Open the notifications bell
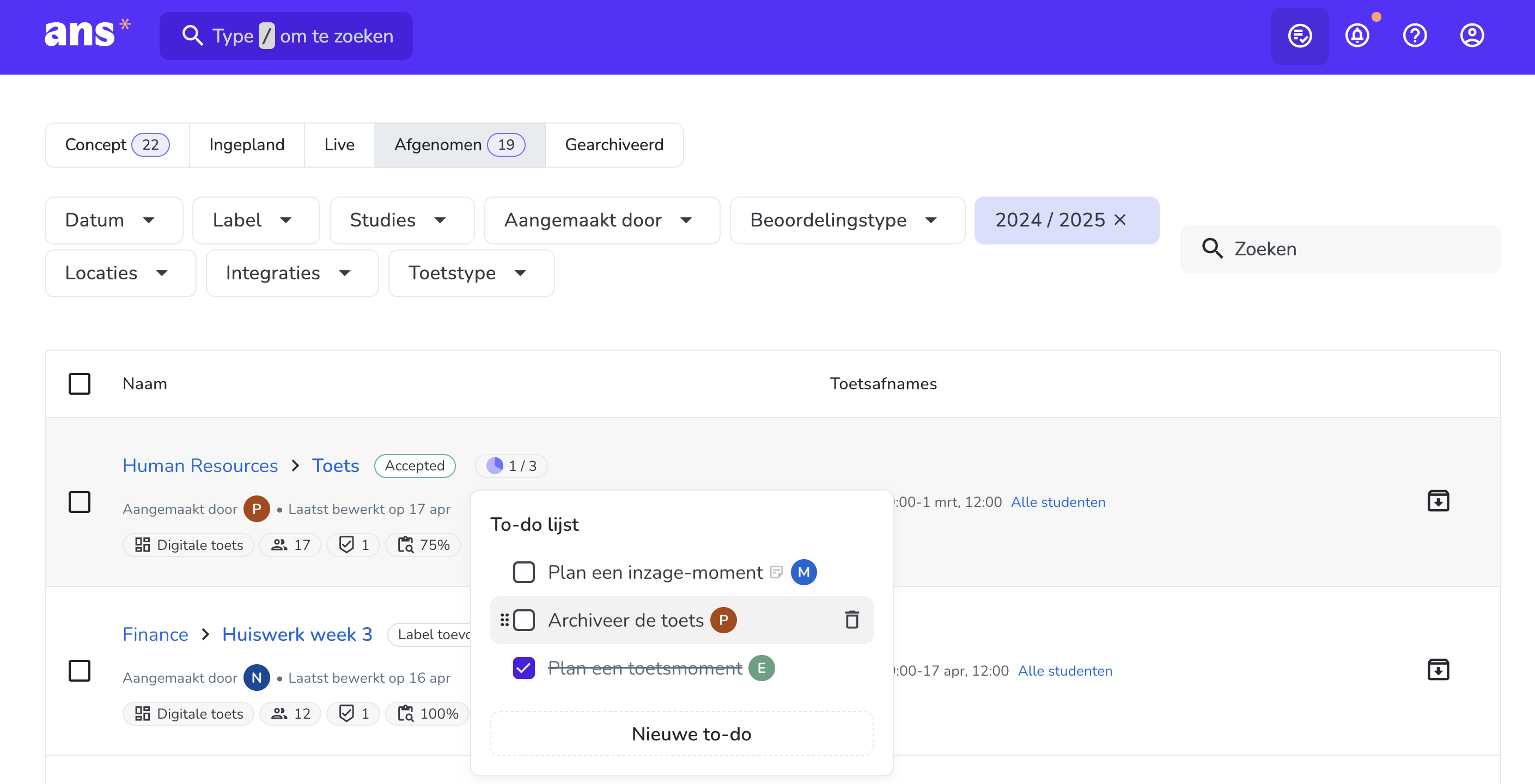1535x784 pixels. coord(1357,36)
